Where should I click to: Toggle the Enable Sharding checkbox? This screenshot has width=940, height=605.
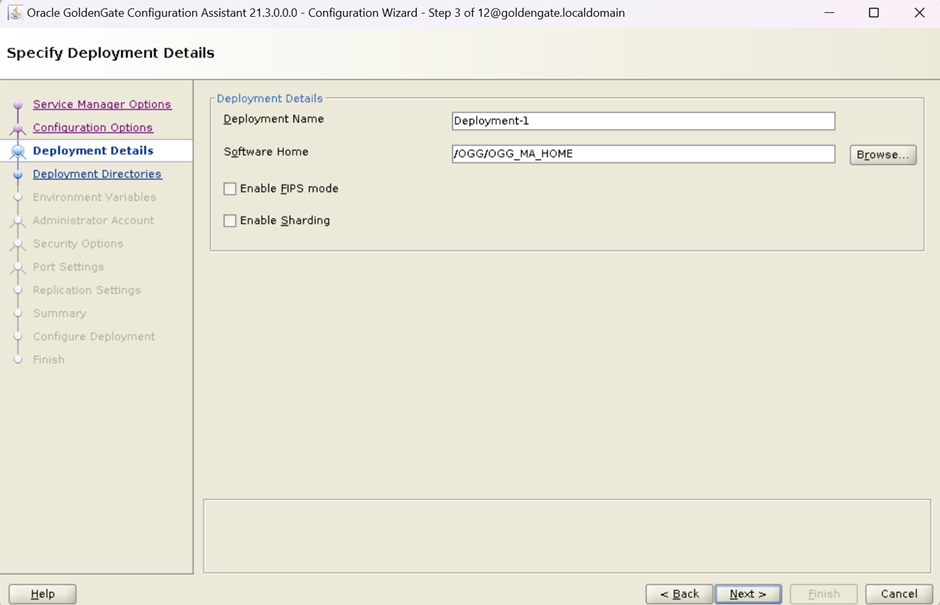click(230, 221)
